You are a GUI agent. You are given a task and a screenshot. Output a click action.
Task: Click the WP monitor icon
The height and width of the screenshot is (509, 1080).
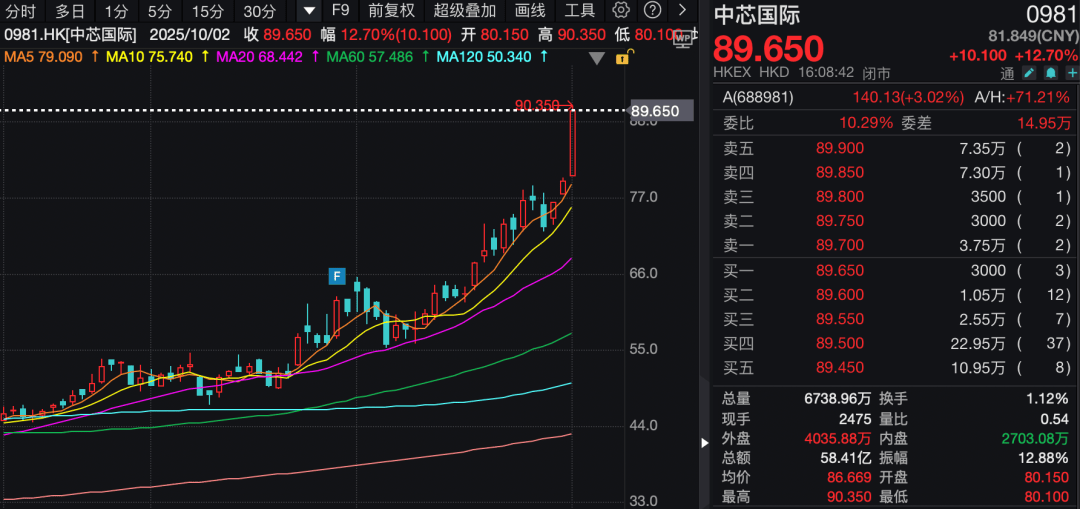pos(684,39)
